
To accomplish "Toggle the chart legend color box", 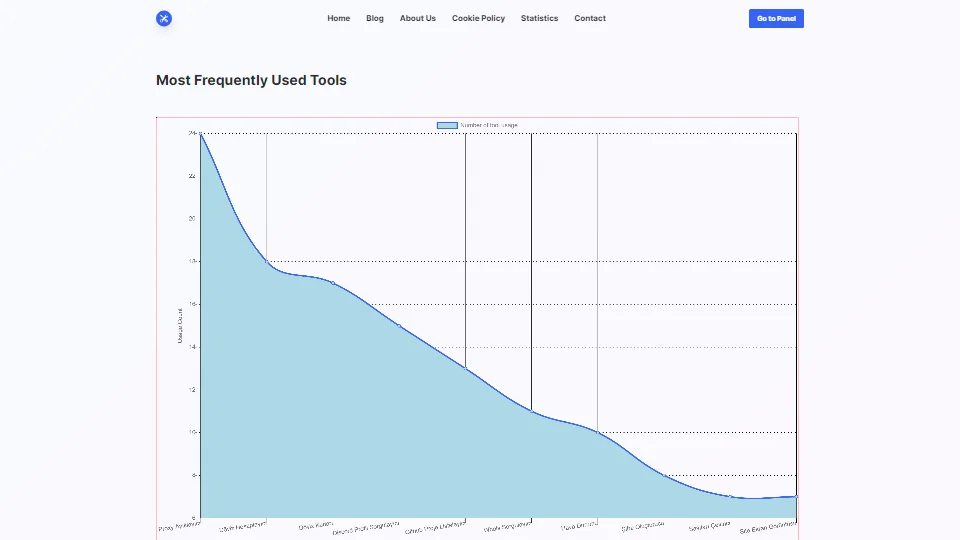I will tap(447, 125).
